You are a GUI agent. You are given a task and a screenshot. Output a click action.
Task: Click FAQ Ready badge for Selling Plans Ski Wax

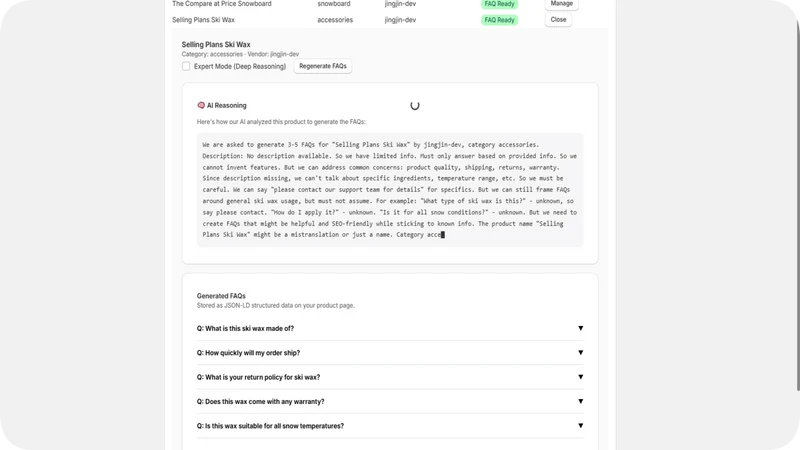coord(499,20)
